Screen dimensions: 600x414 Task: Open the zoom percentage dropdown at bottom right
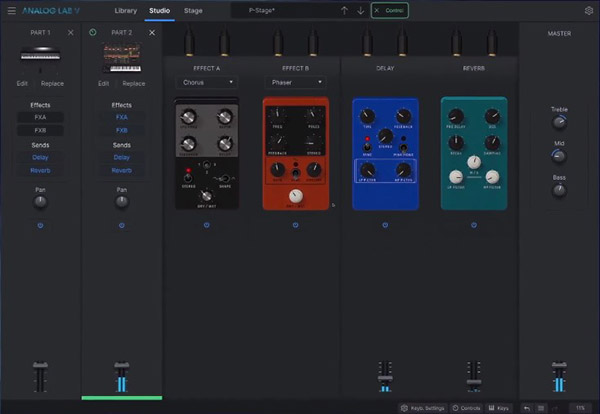(x=579, y=408)
